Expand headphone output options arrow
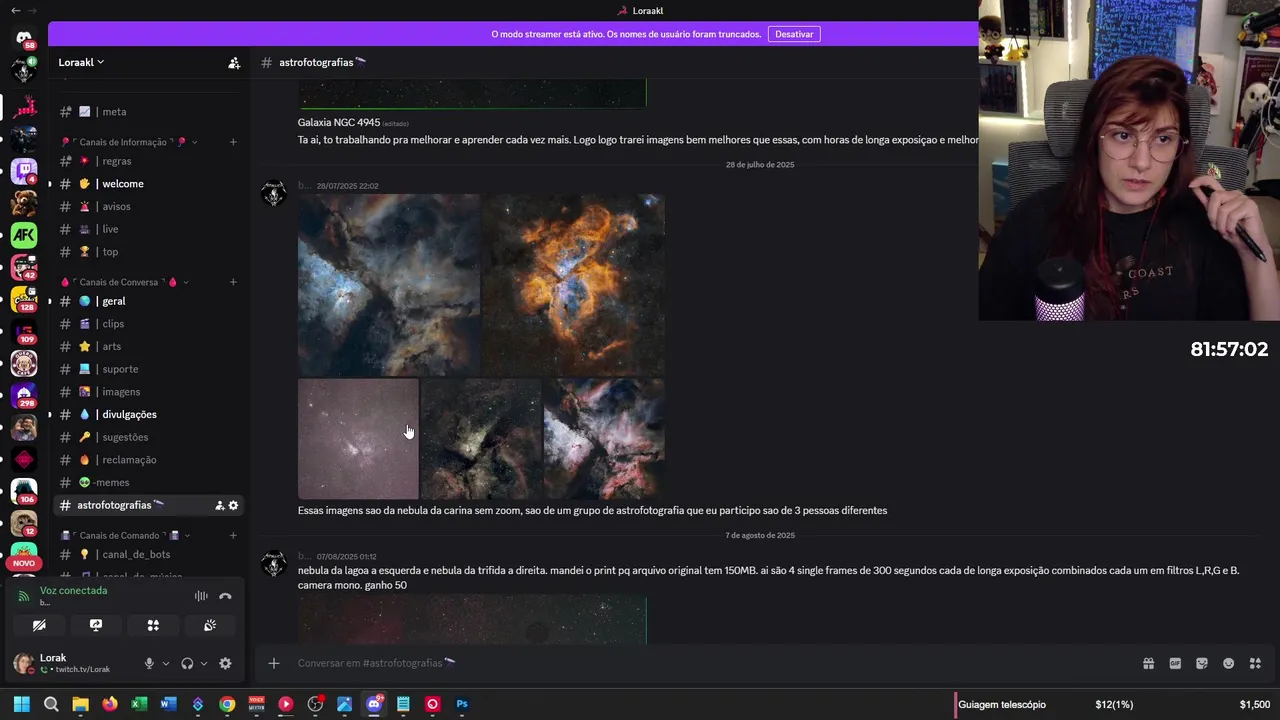 coord(204,663)
